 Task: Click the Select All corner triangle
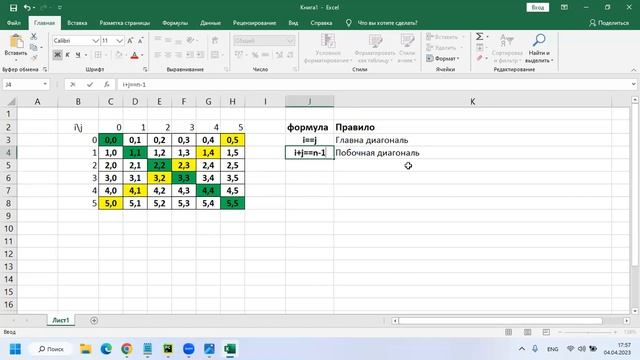(12, 101)
